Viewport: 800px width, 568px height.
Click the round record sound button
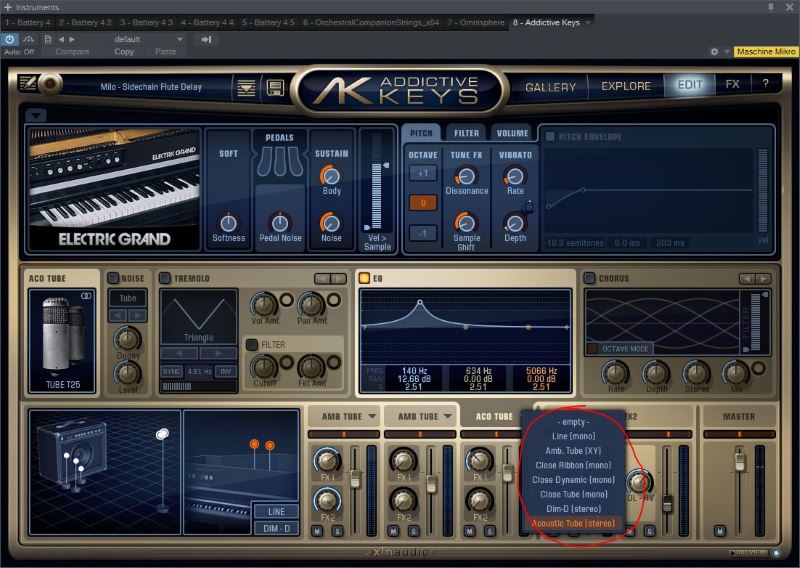50,84
